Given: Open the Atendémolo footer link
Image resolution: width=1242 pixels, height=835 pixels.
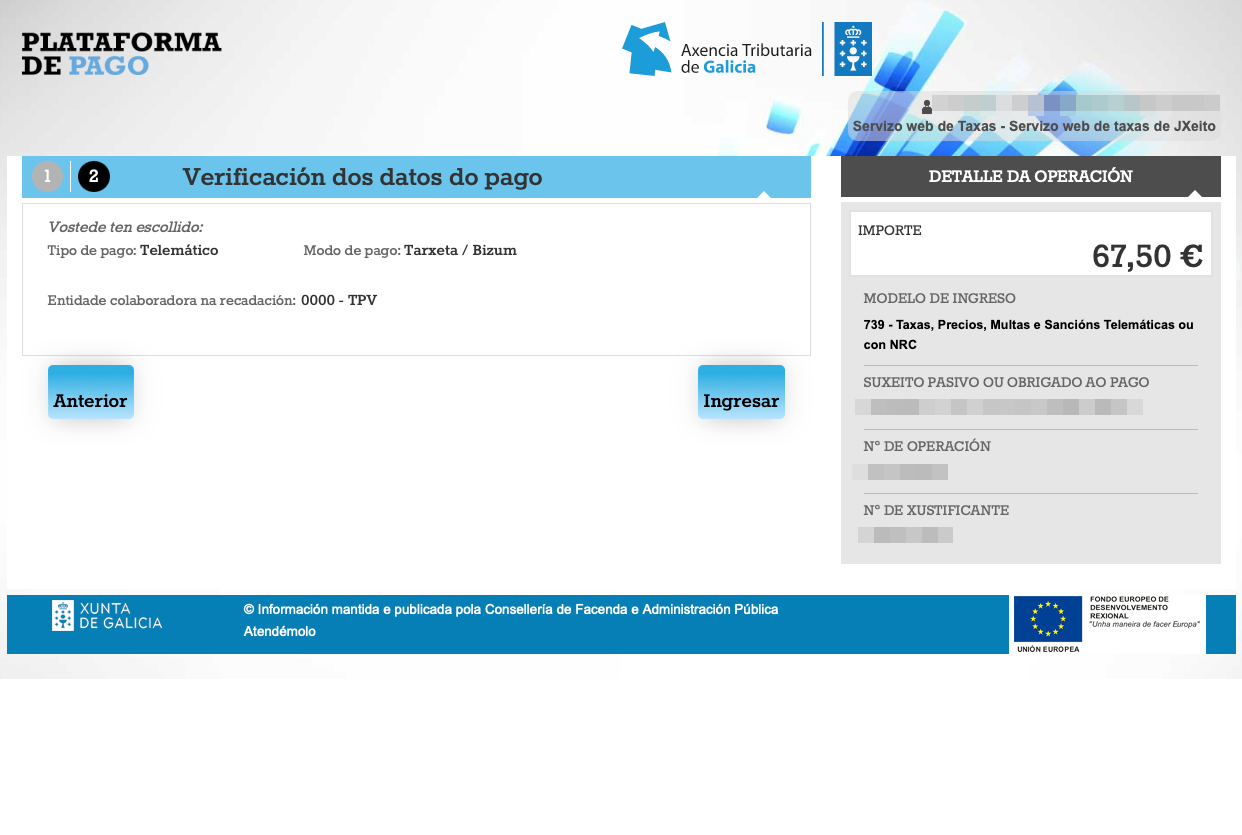Looking at the screenshot, I should (280, 632).
